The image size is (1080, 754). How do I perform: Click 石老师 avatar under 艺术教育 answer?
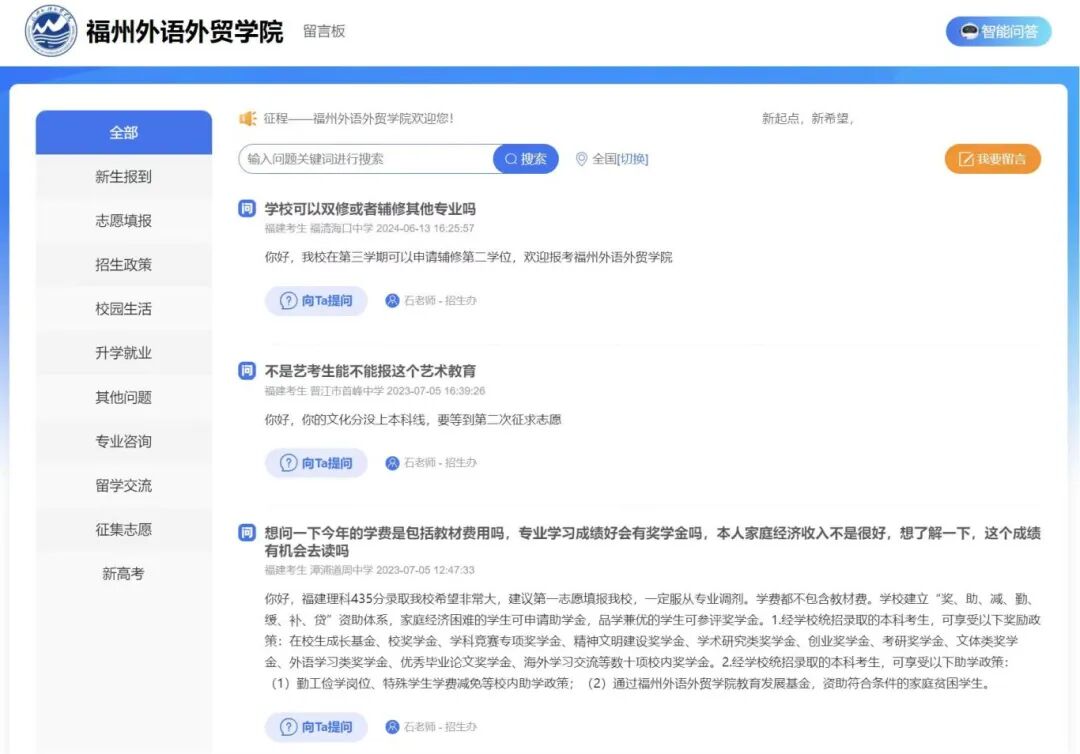[392, 463]
